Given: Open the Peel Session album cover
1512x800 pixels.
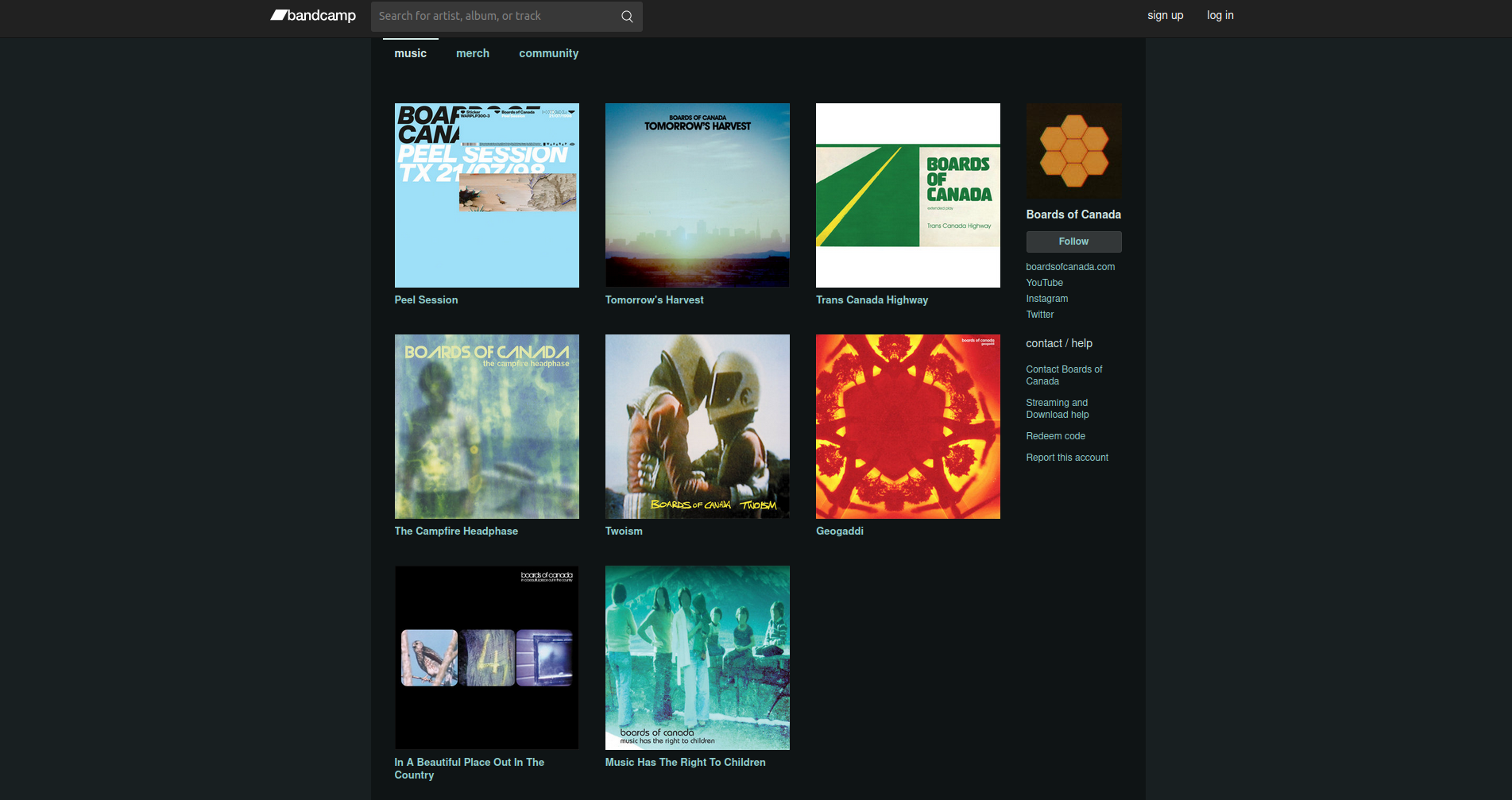Looking at the screenshot, I should pos(487,195).
